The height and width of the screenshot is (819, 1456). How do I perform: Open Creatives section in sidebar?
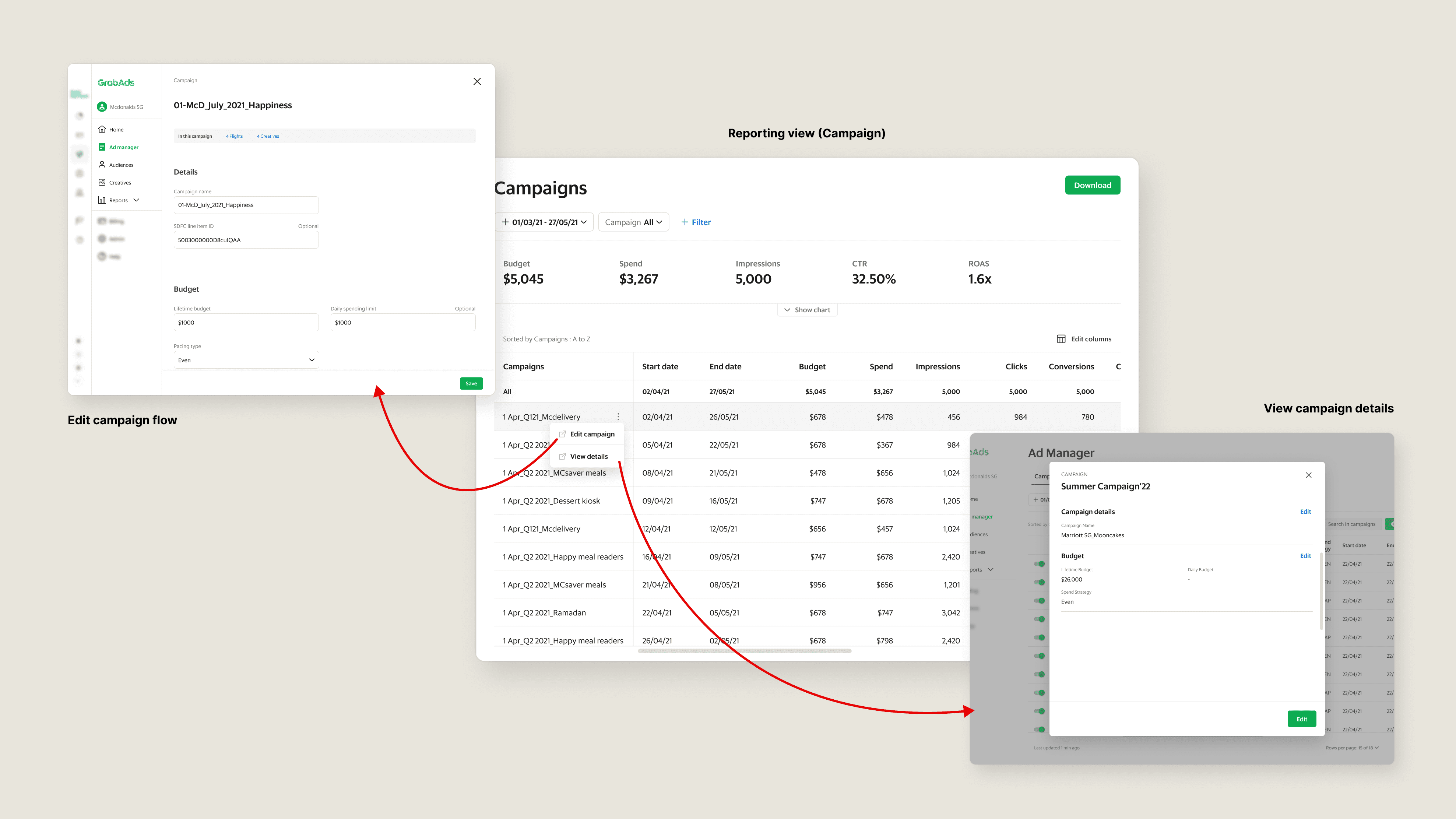pyautogui.click(x=119, y=183)
